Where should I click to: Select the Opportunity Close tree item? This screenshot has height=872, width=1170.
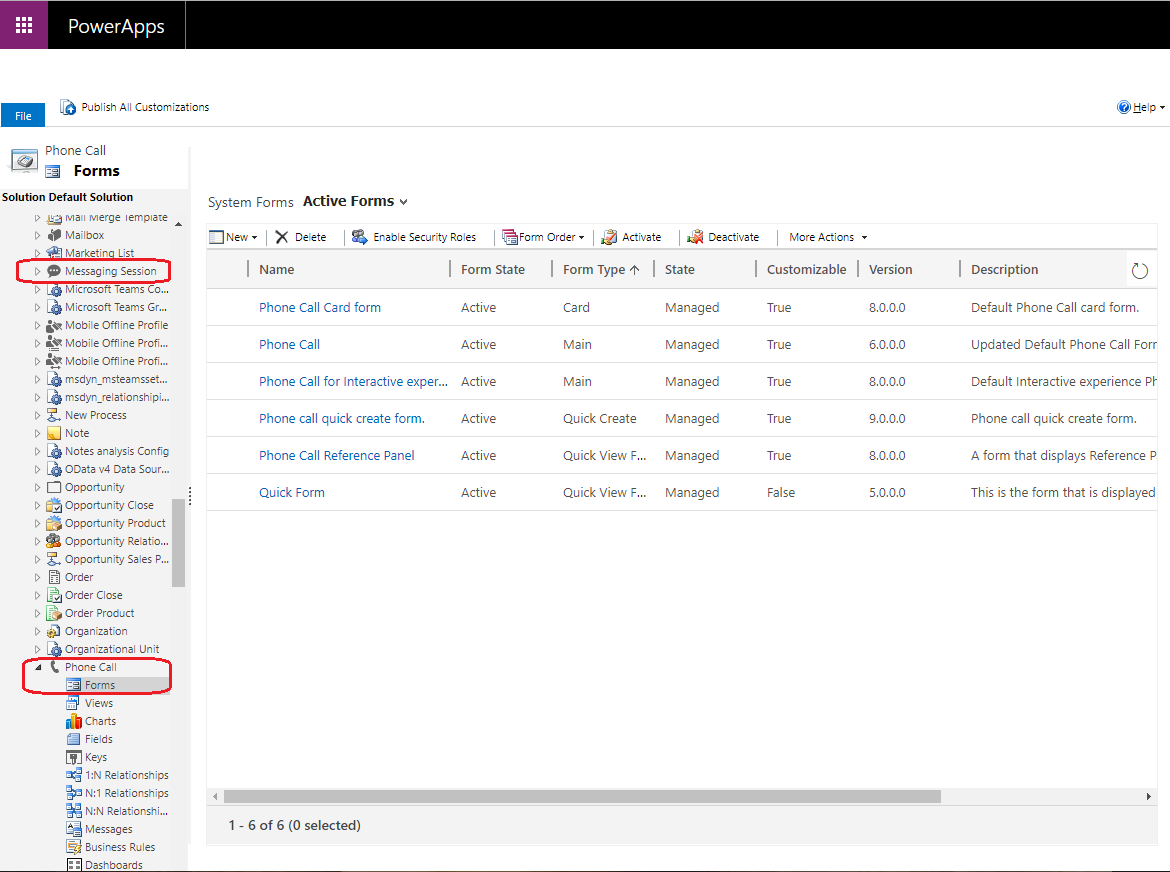pyautogui.click(x=109, y=505)
